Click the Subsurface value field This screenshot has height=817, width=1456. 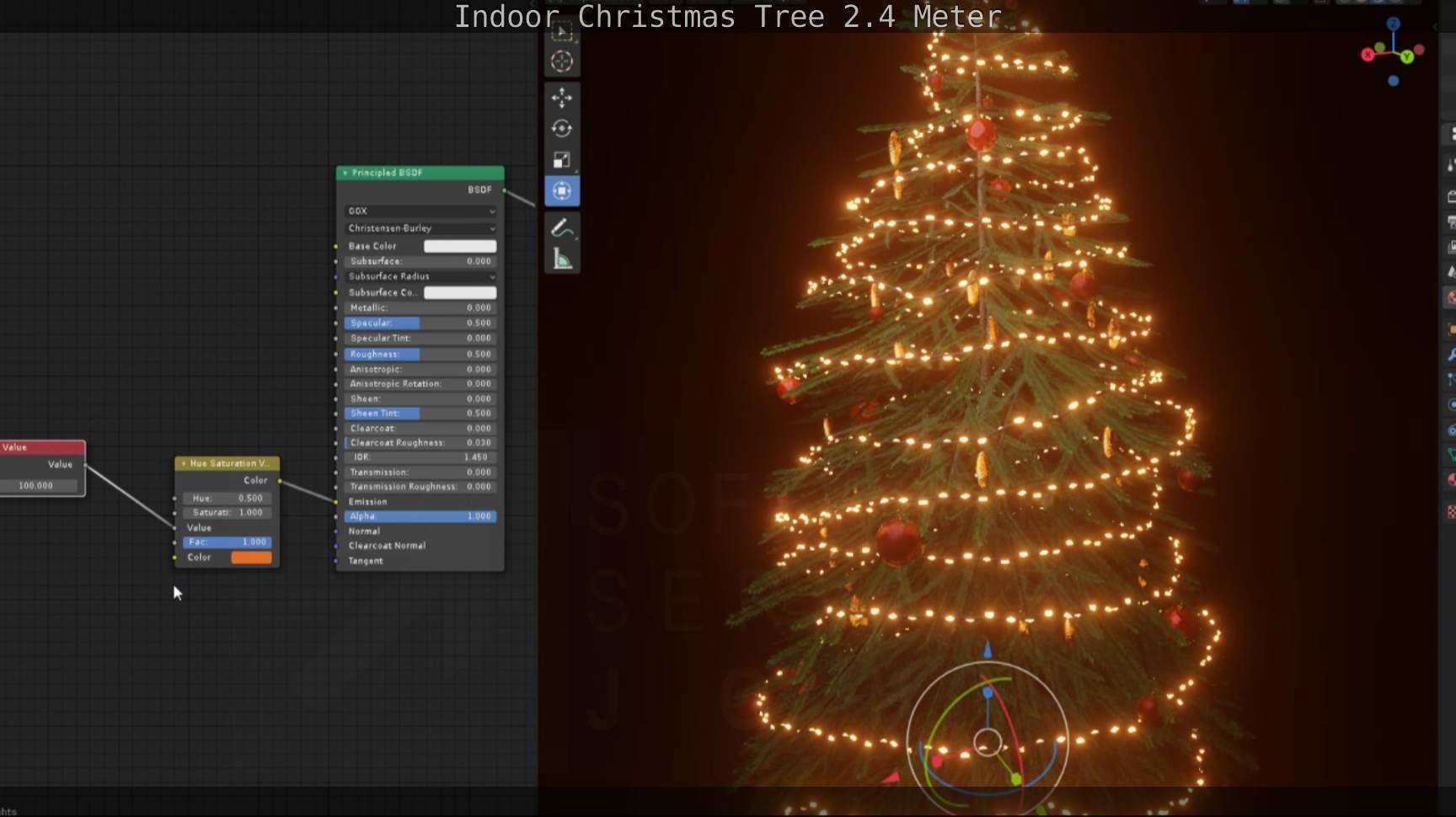(x=420, y=261)
